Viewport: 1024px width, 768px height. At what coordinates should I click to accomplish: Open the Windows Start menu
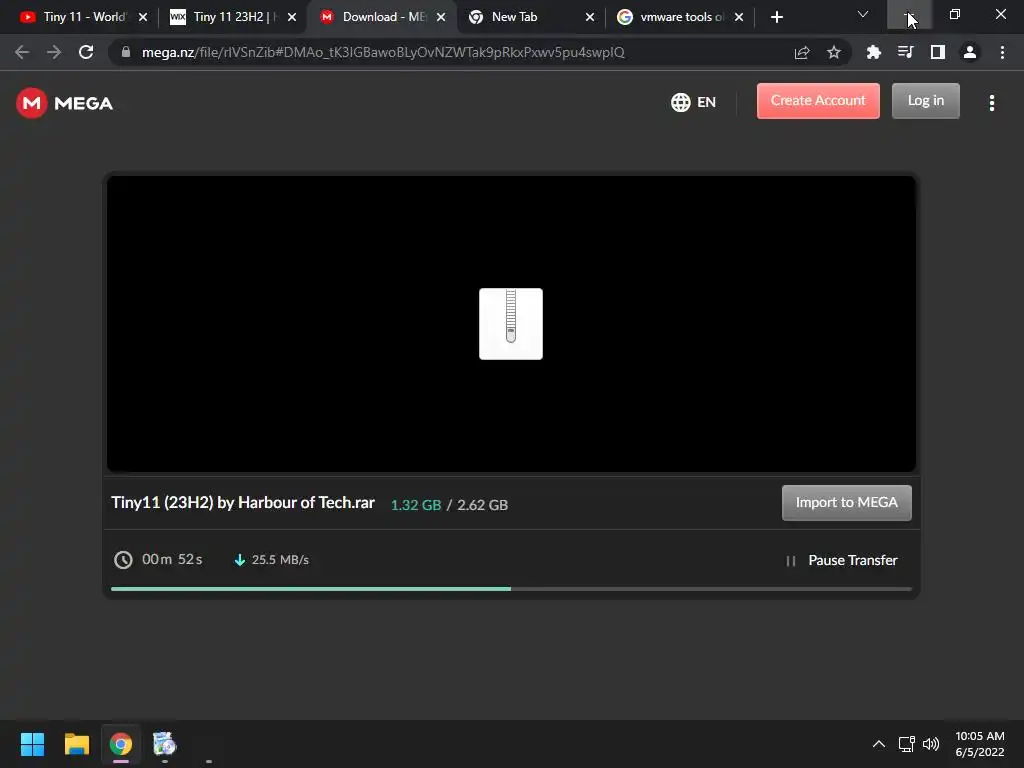[32, 744]
